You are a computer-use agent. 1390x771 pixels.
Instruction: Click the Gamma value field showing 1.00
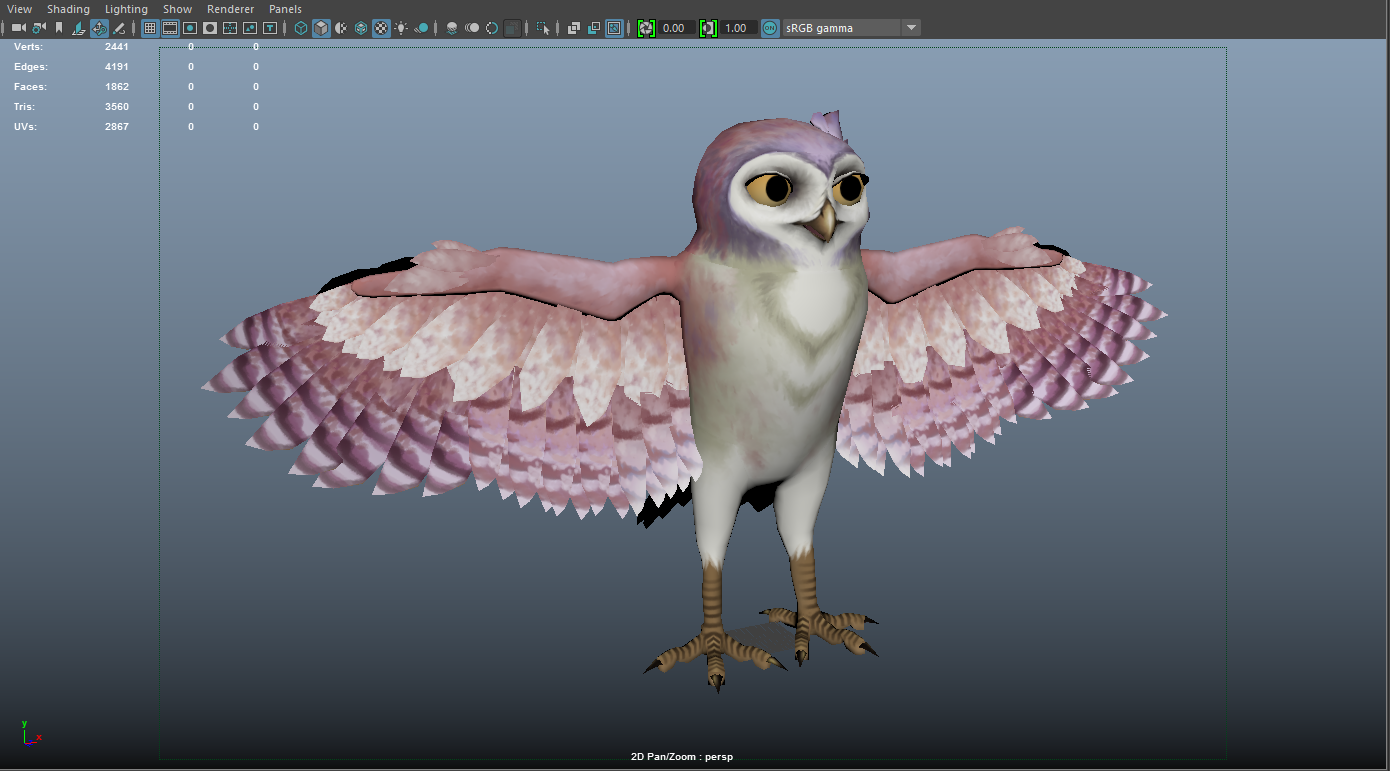point(736,28)
